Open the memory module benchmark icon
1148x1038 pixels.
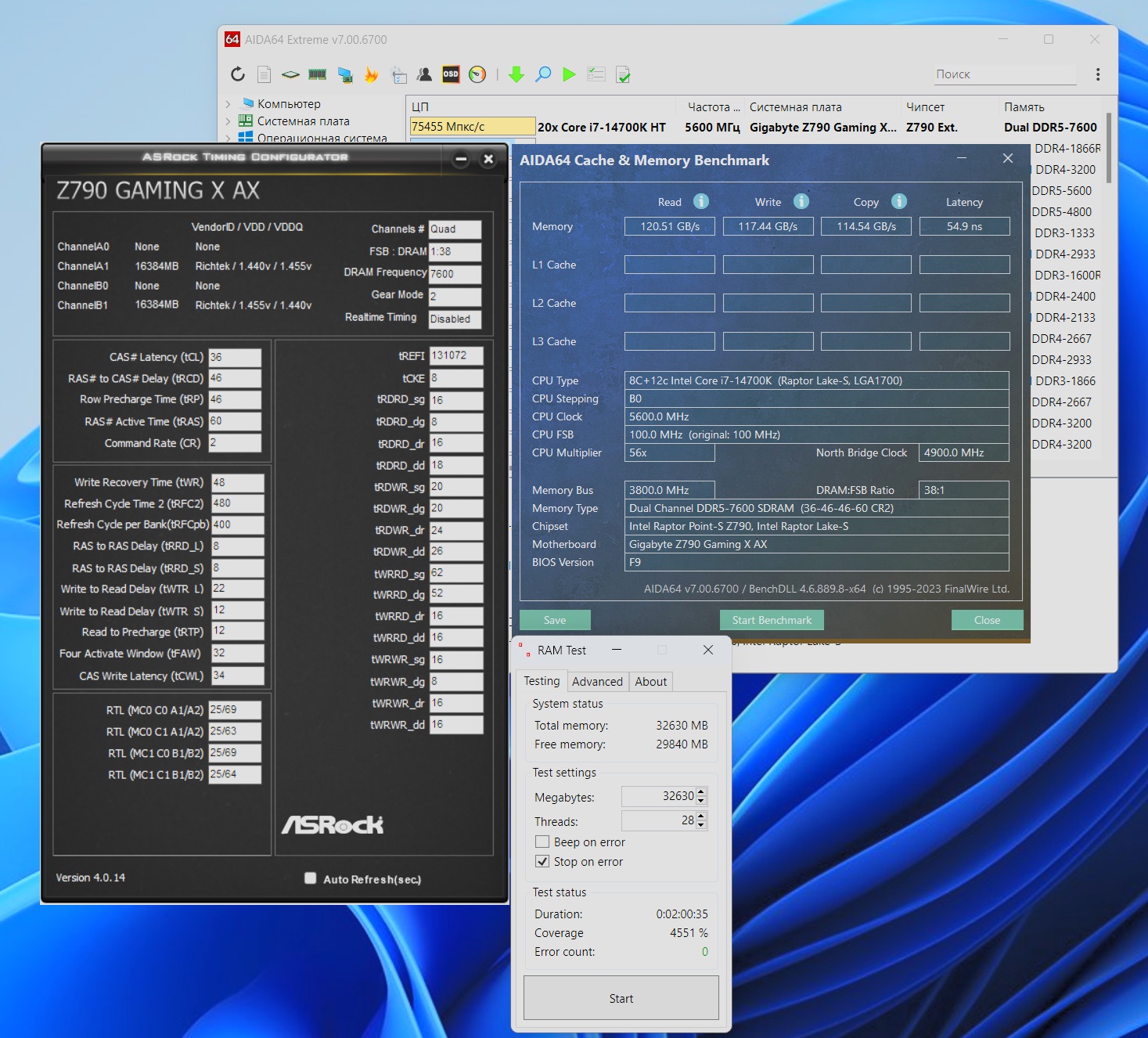[x=317, y=74]
